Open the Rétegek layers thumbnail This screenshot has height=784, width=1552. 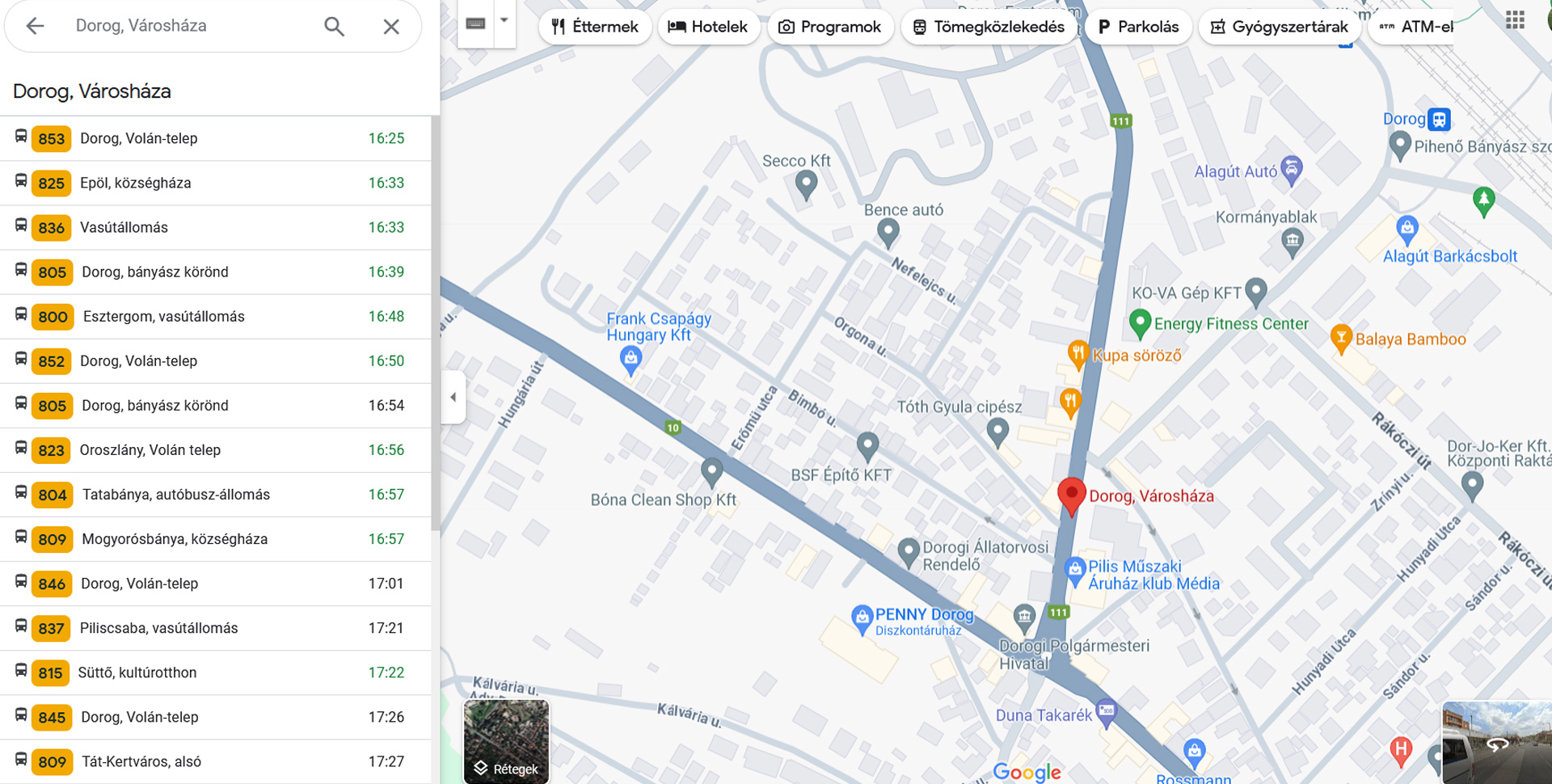click(x=506, y=741)
